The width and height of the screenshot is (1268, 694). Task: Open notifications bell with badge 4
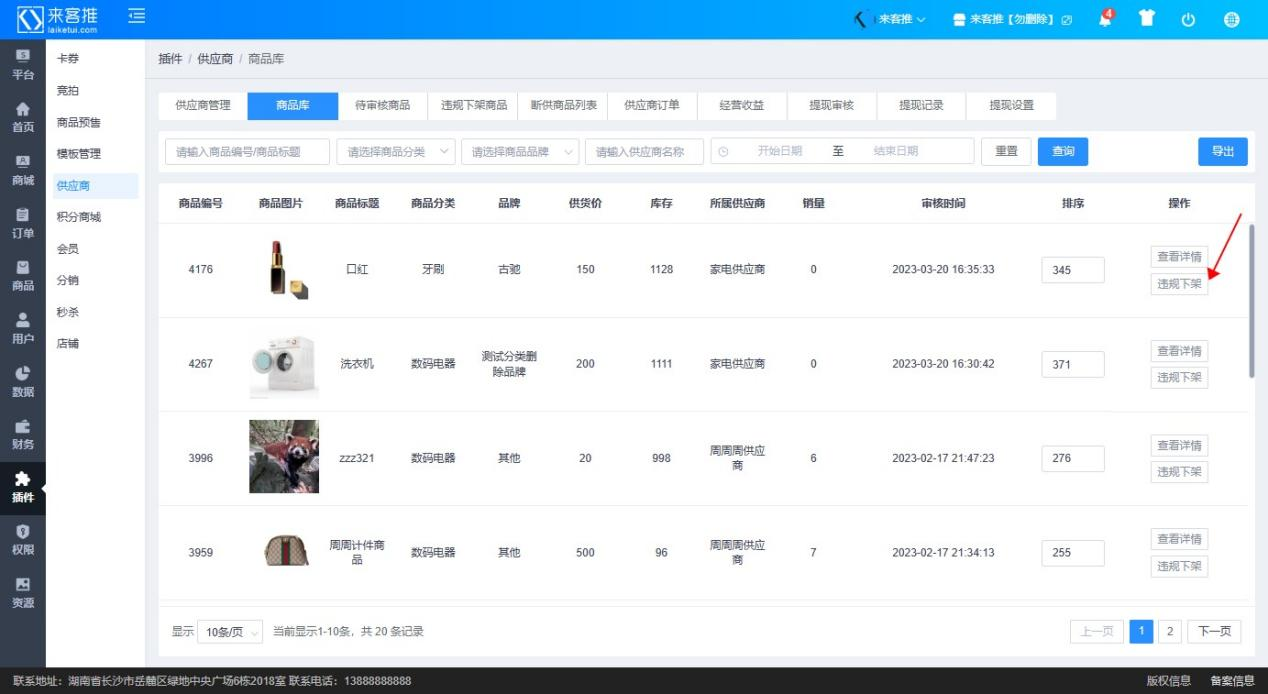pos(1105,19)
